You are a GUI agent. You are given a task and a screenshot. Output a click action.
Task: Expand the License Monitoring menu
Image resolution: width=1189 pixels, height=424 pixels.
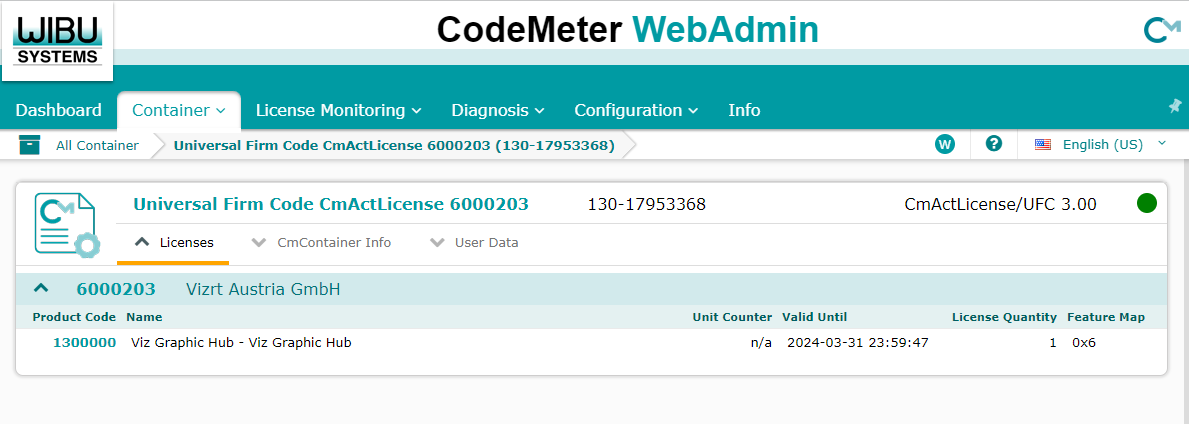338,110
